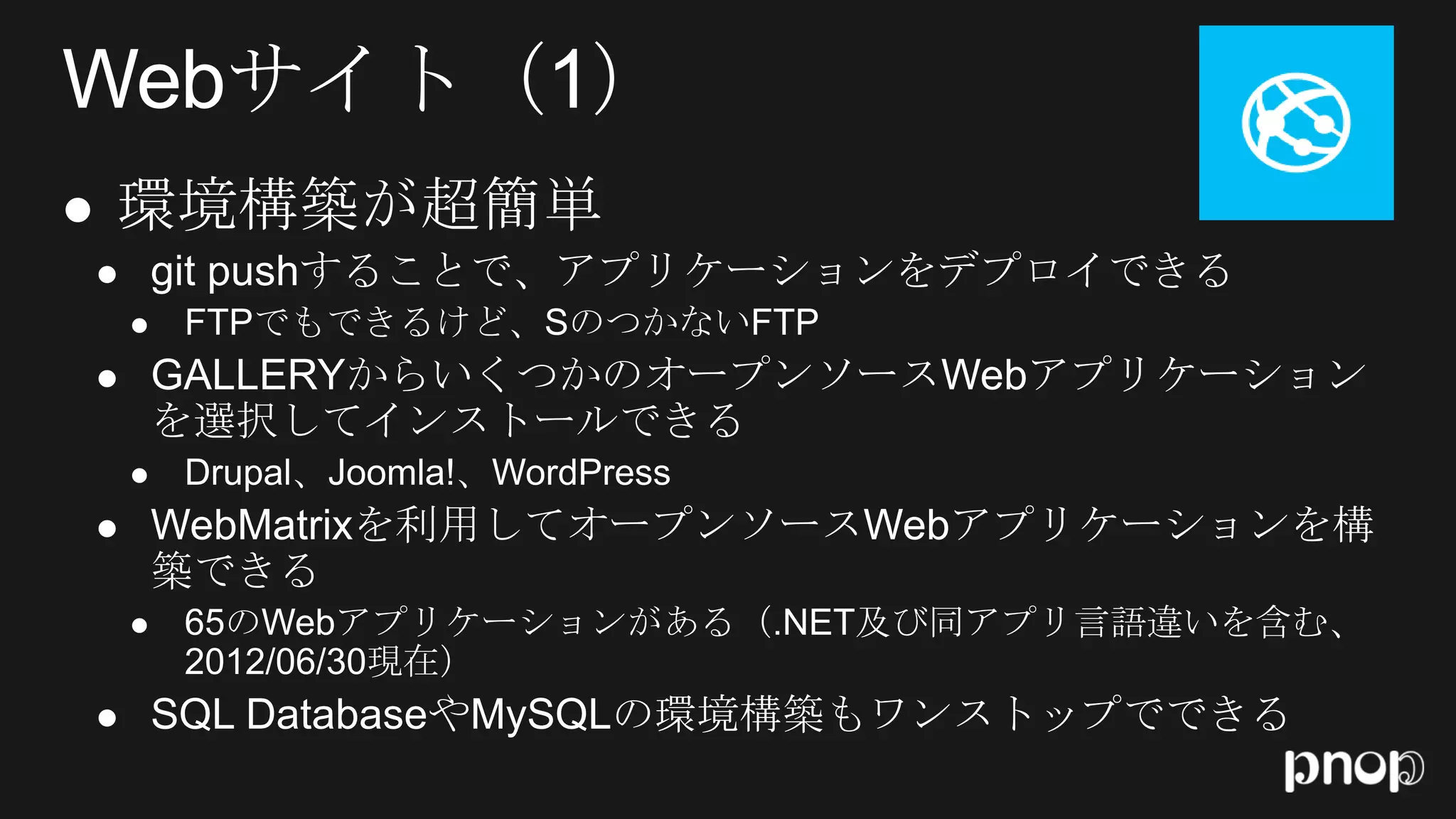Click the bullet dot before WebMatrix
This screenshot has height=819, width=1456.
pos(107,528)
